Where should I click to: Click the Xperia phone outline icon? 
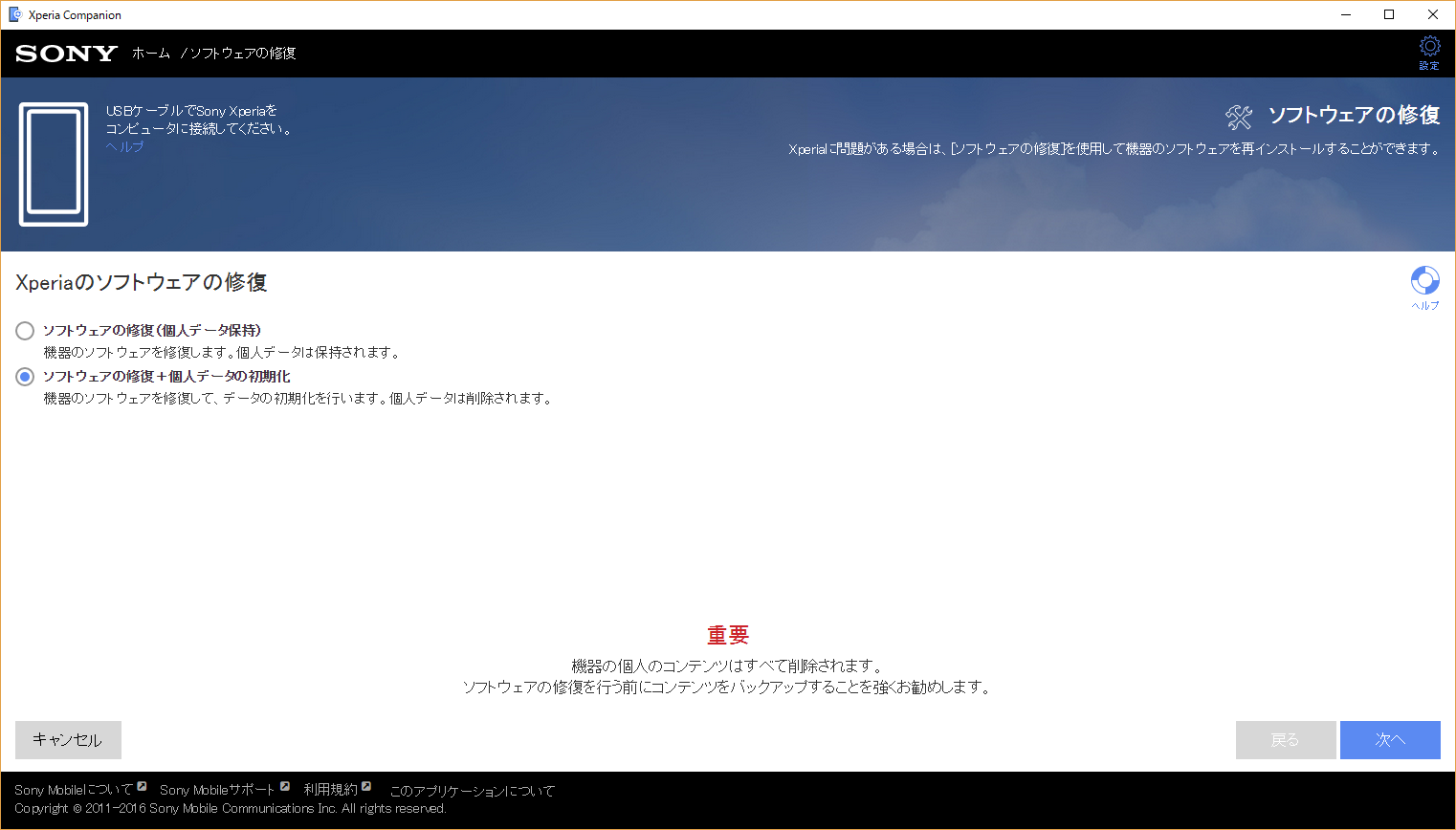coord(54,164)
